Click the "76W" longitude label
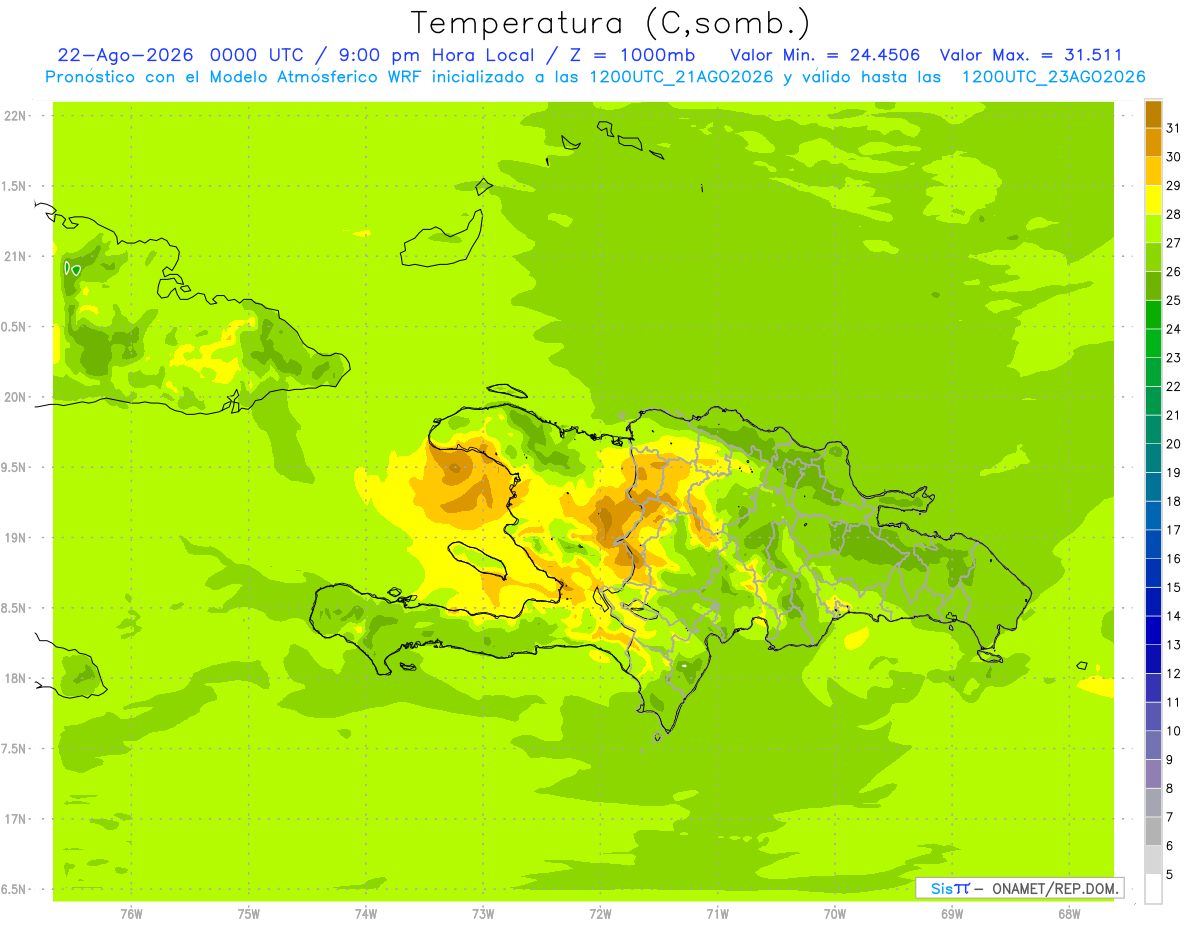 tap(131, 914)
